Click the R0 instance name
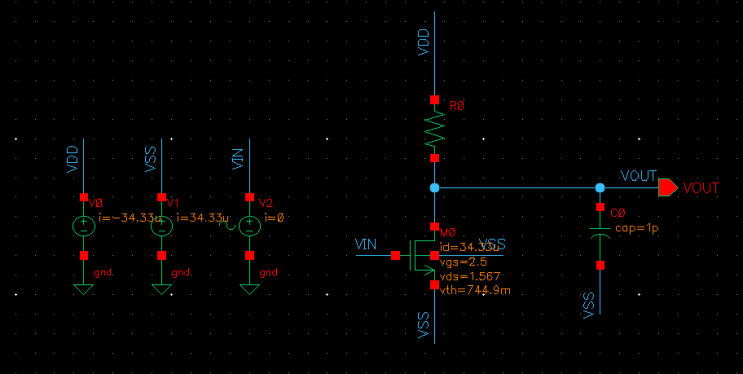 pyautogui.click(x=456, y=106)
